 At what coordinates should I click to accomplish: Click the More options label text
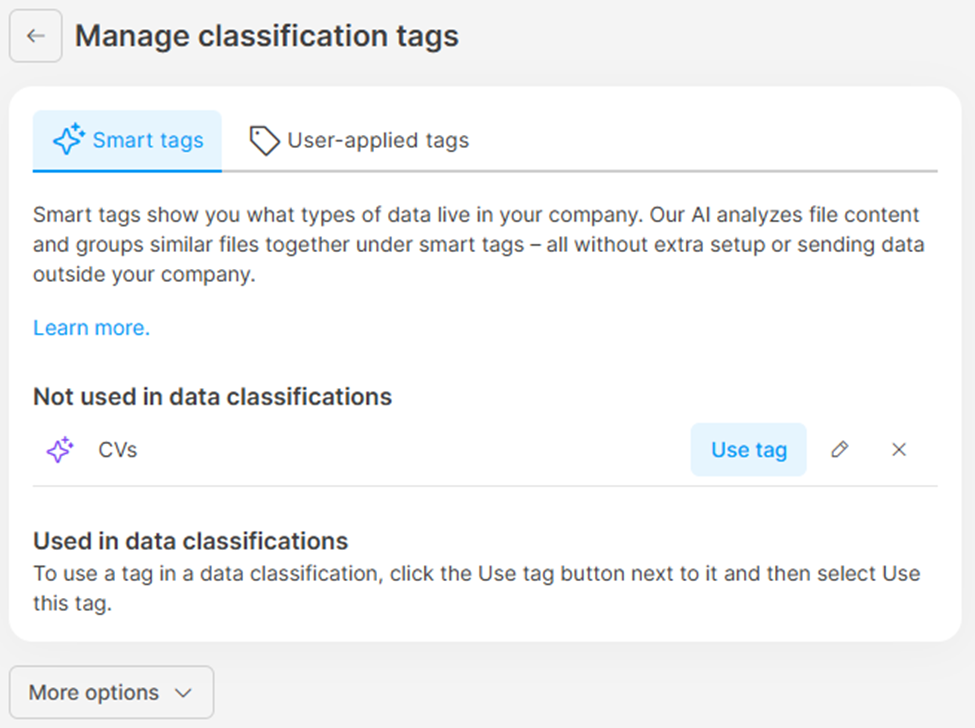(94, 692)
